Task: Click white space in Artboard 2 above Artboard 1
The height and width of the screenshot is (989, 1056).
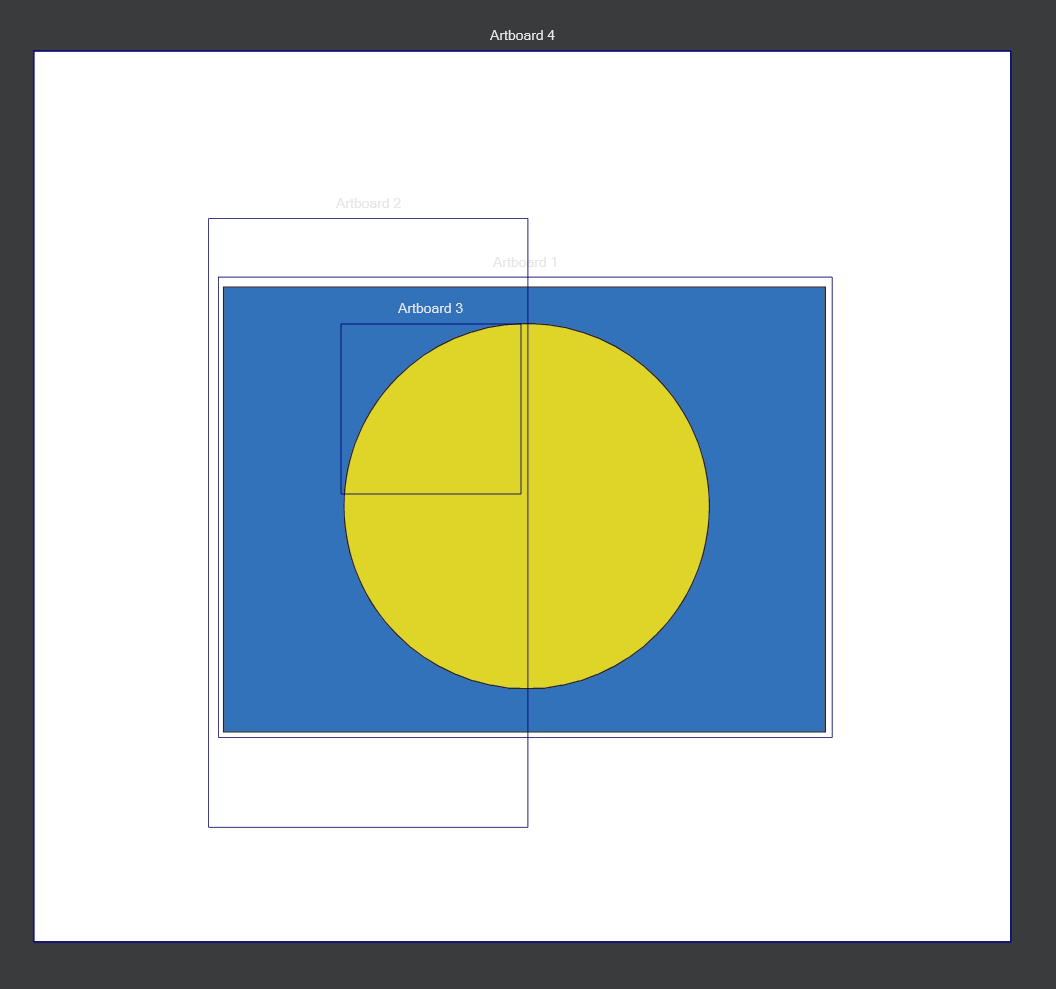Action: pyautogui.click(x=368, y=248)
